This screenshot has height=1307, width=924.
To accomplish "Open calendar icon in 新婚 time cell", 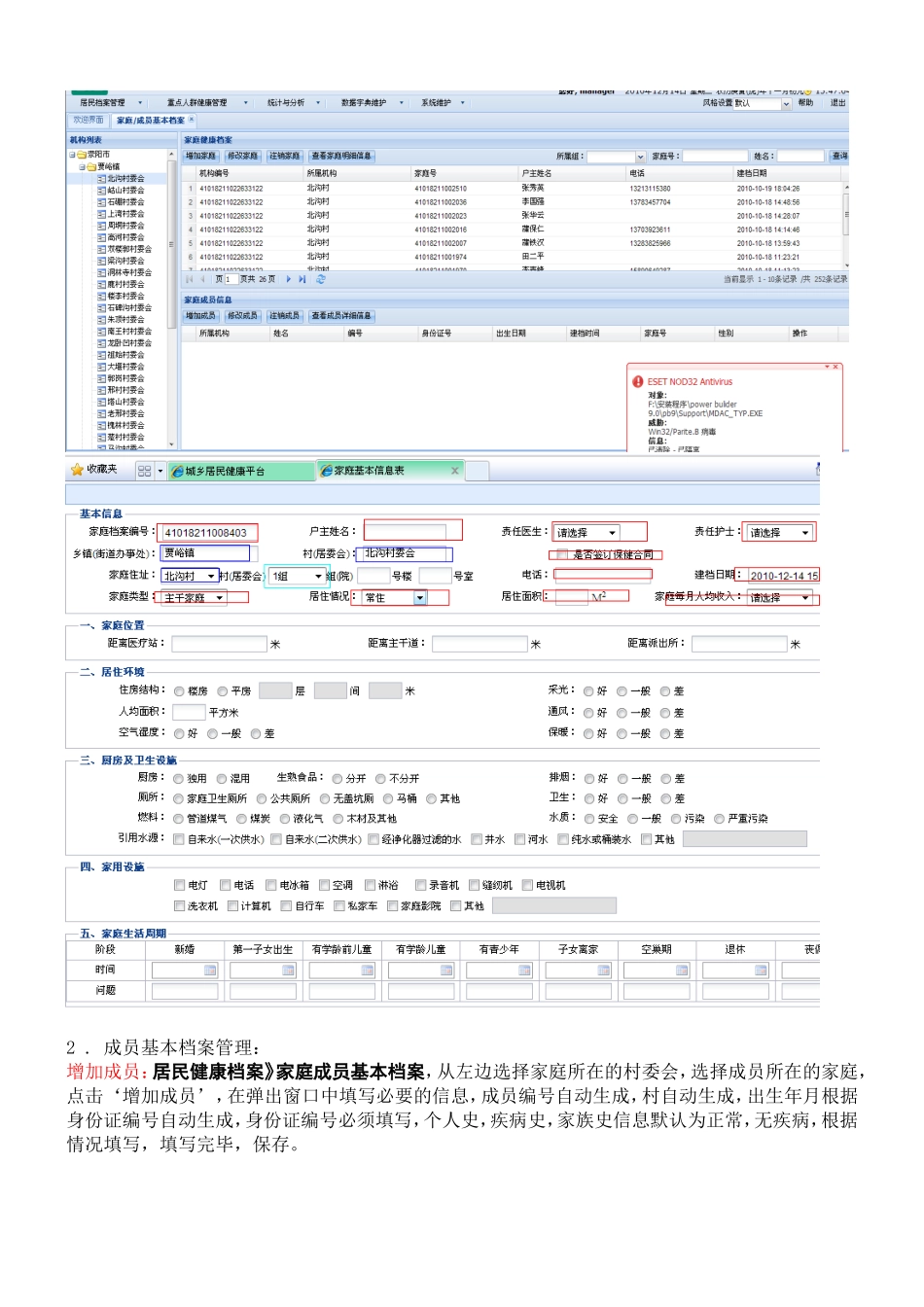I will point(210,970).
